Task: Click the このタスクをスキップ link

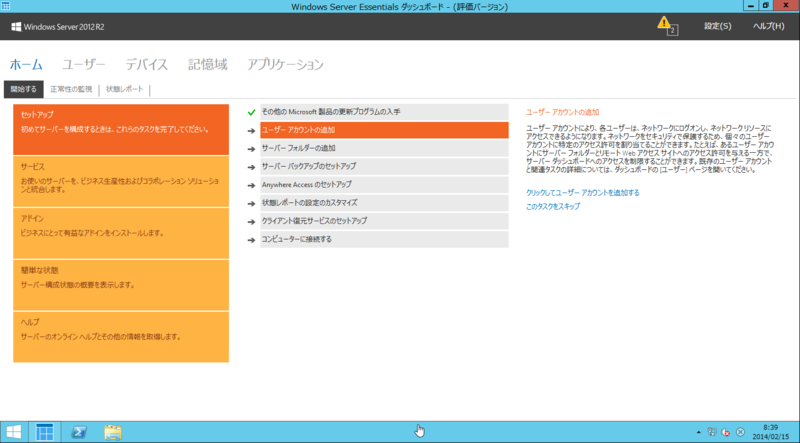Action: pyautogui.click(x=553, y=207)
